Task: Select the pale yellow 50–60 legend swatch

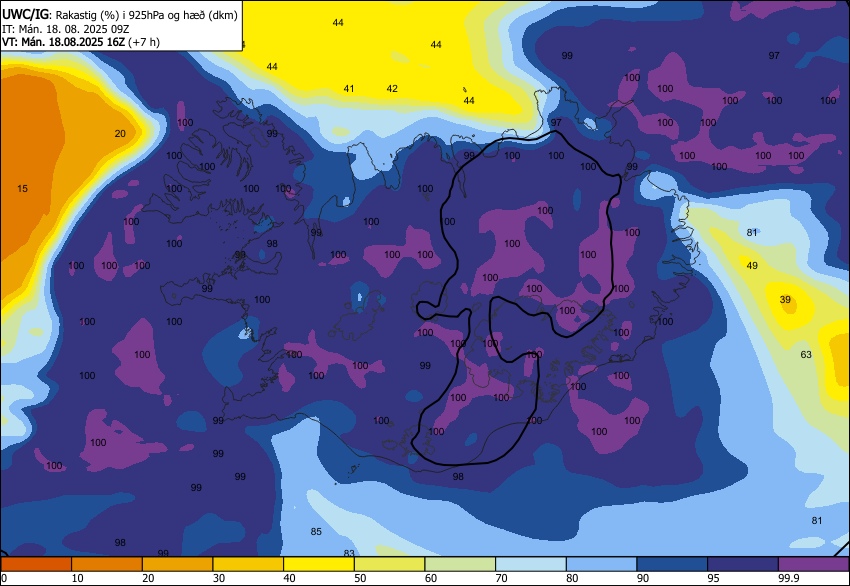Action: (389, 564)
